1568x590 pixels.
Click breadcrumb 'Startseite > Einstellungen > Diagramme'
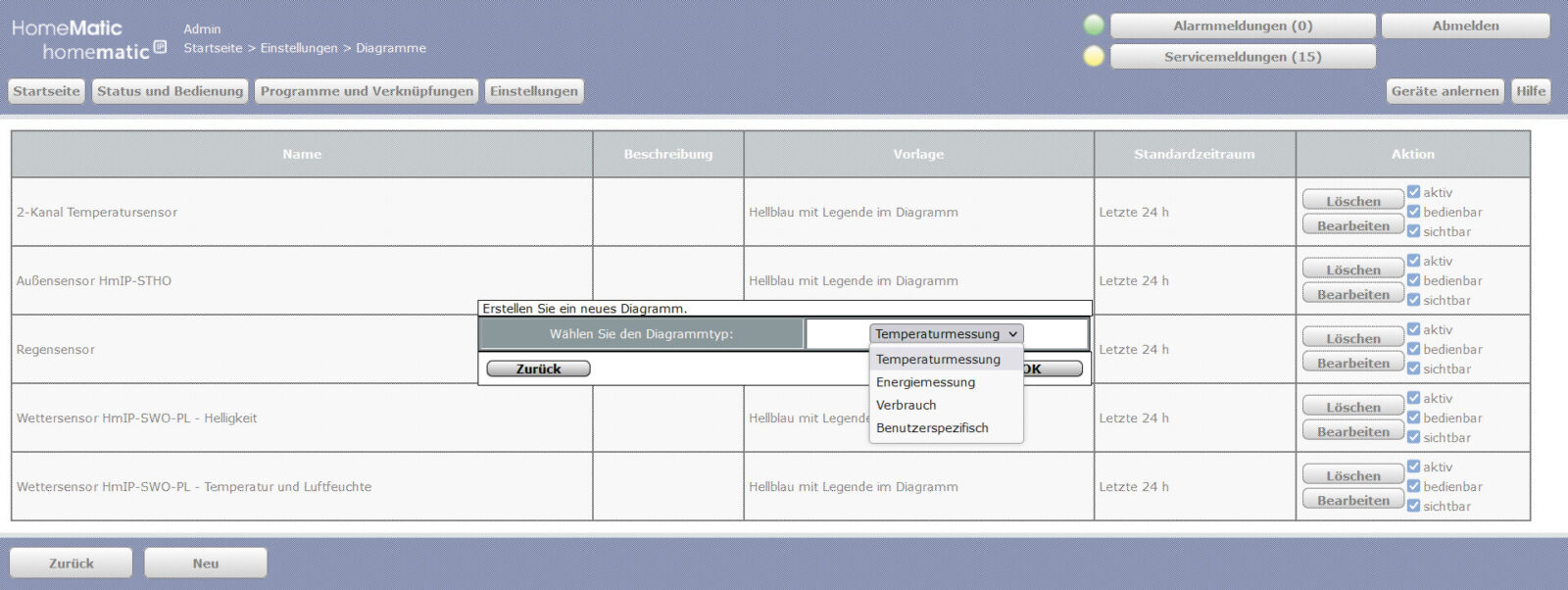305,48
